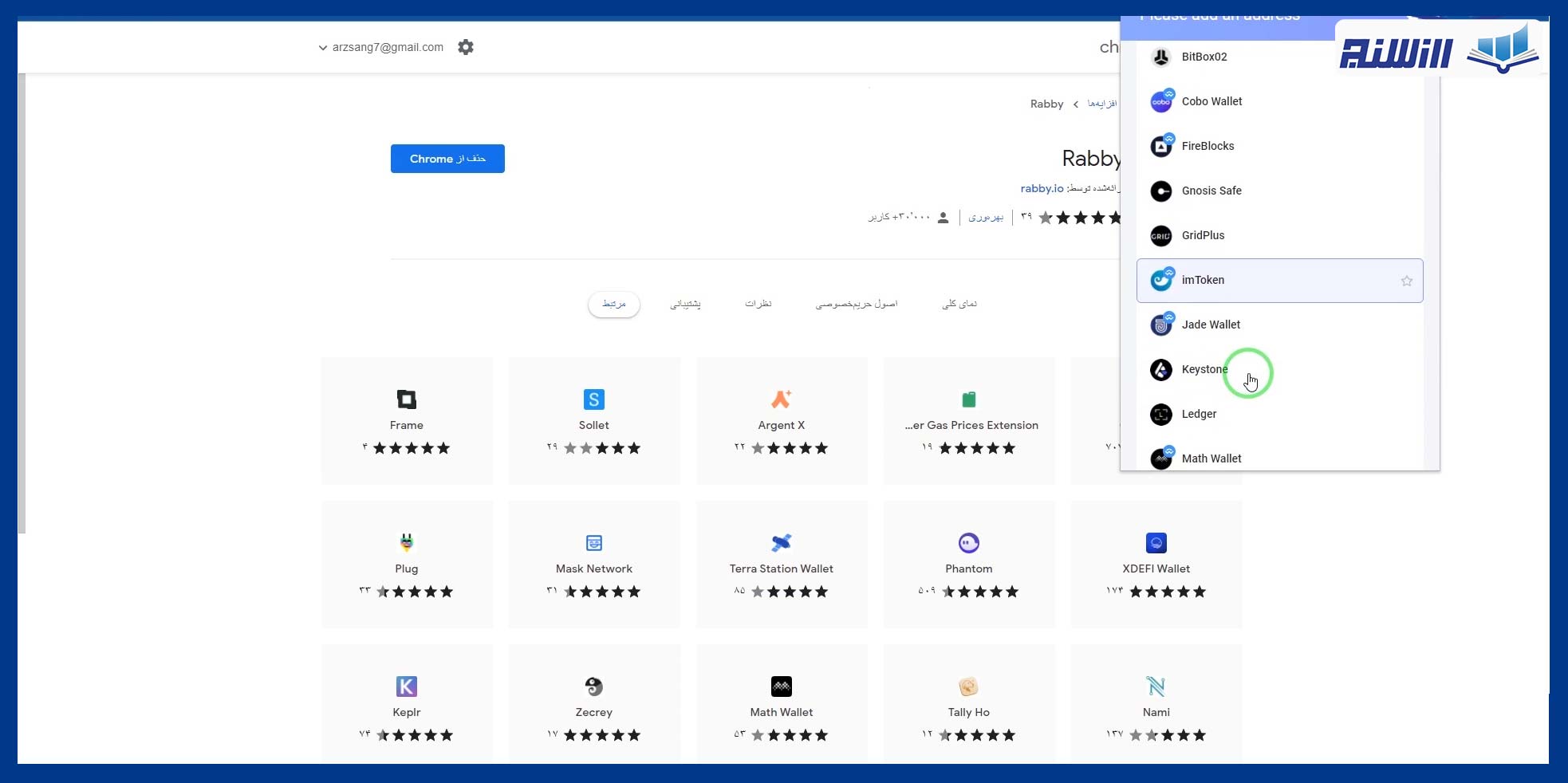
Task: Open Frame extension icon
Action: [x=407, y=399]
